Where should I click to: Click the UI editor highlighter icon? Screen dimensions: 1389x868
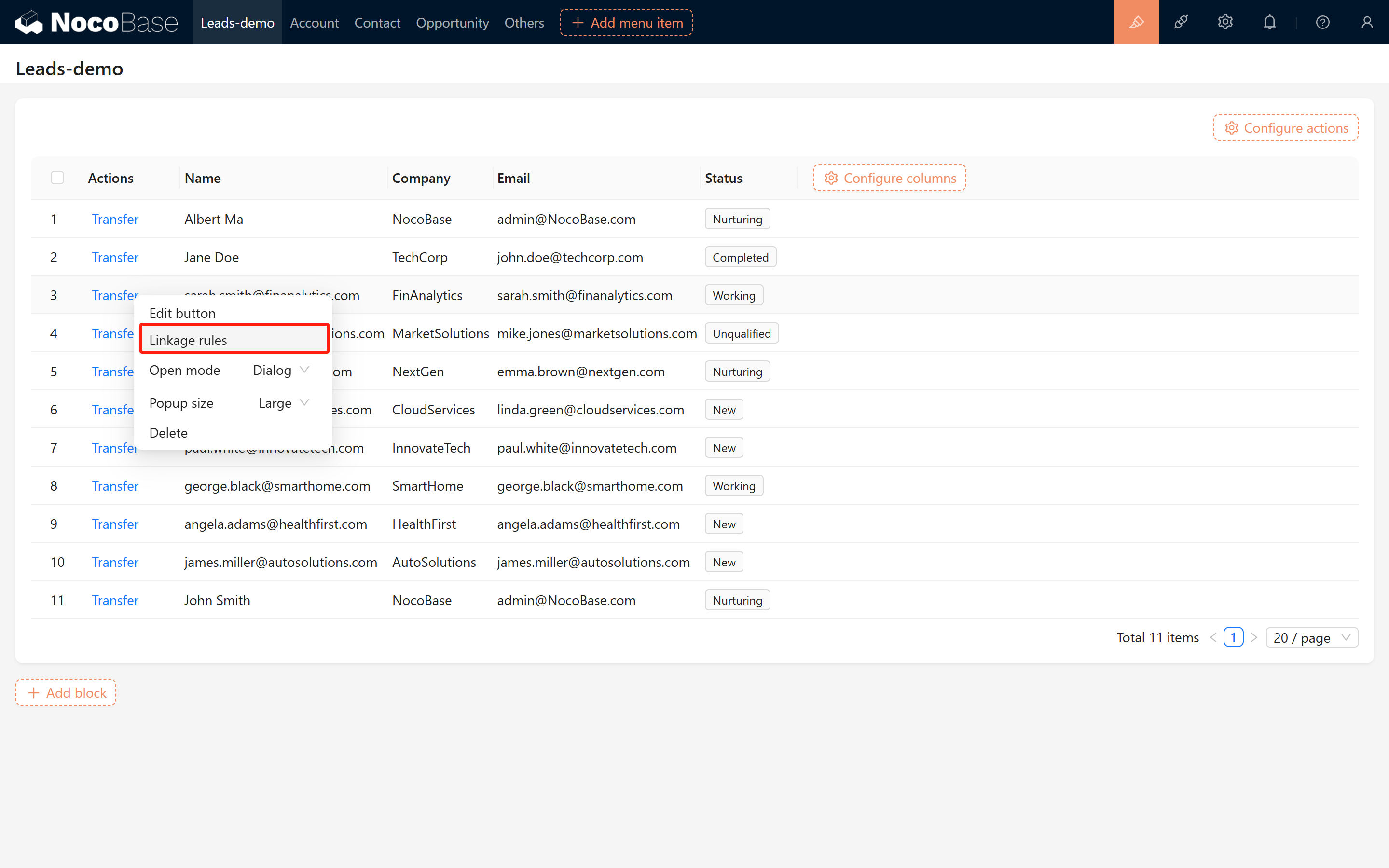1136,22
